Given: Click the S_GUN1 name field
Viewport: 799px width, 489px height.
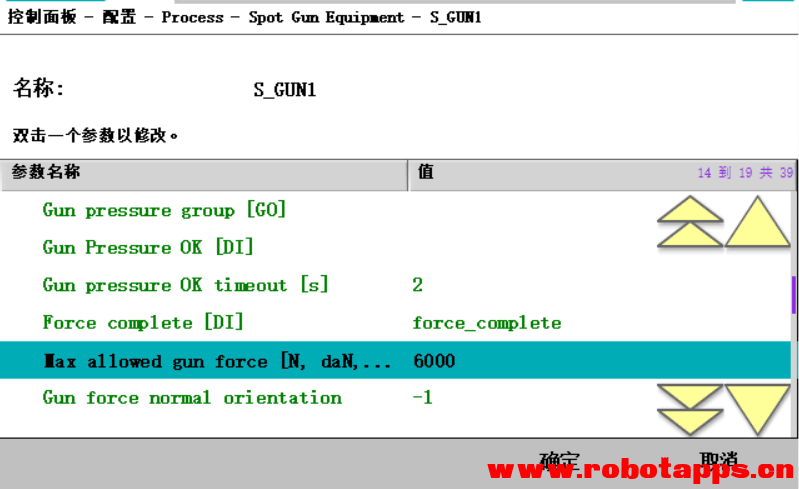Looking at the screenshot, I should pyautogui.click(x=284, y=90).
